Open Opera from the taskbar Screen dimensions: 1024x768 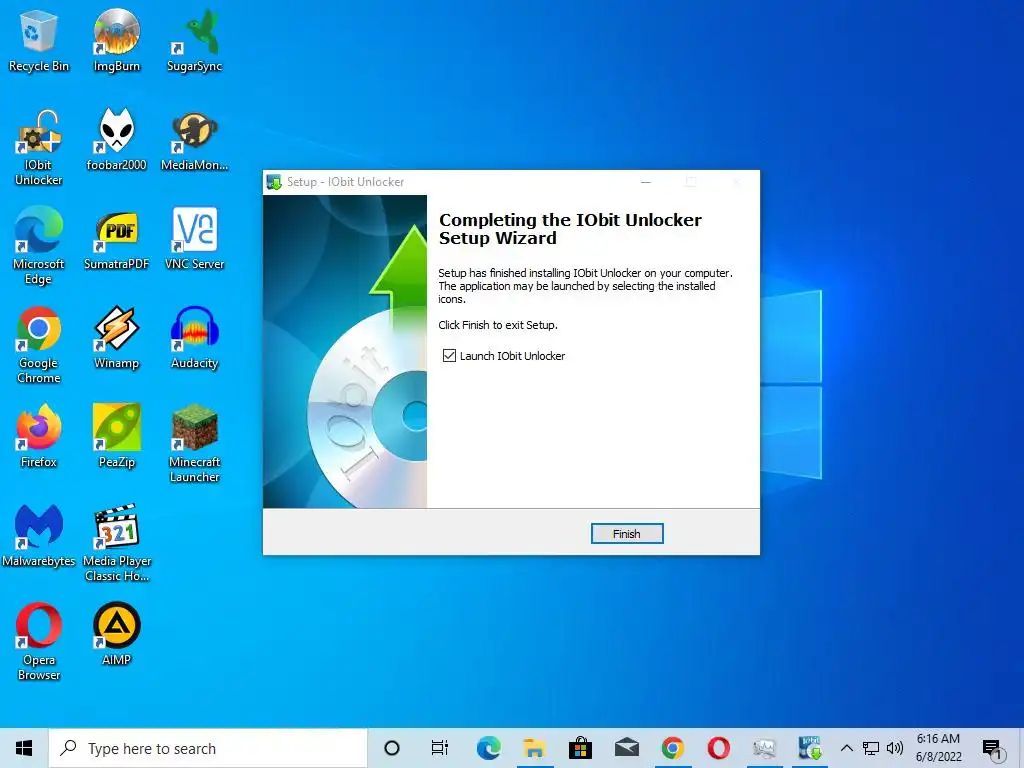pyautogui.click(x=718, y=748)
